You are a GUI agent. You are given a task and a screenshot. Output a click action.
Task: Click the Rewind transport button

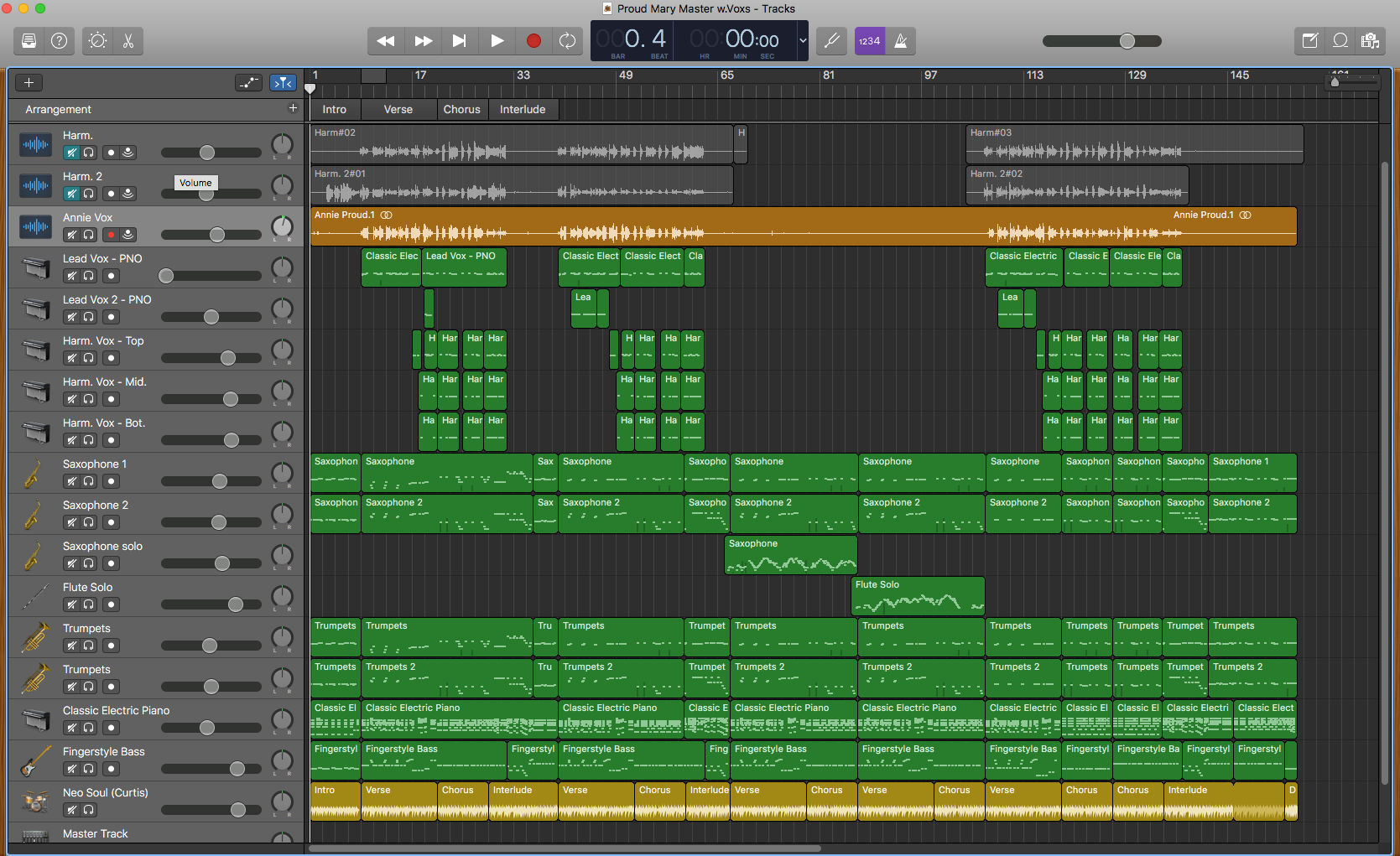386,40
